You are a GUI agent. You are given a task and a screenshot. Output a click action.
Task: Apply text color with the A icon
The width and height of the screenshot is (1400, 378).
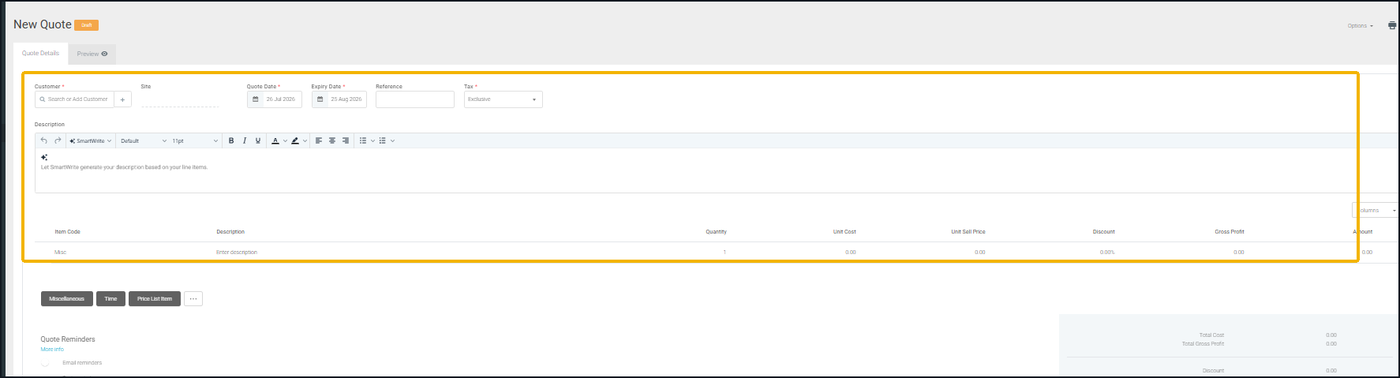click(275, 141)
